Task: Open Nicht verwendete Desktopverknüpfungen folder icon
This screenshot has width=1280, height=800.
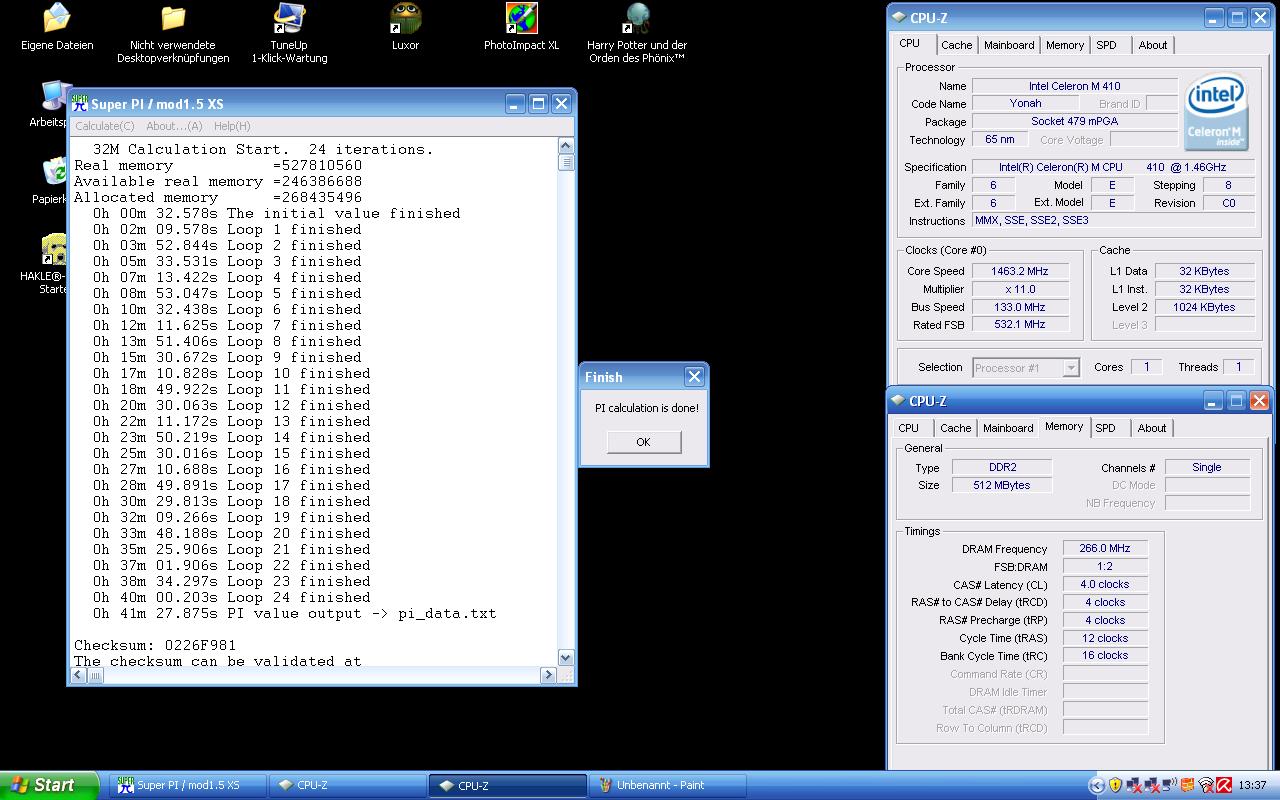Action: point(173,18)
